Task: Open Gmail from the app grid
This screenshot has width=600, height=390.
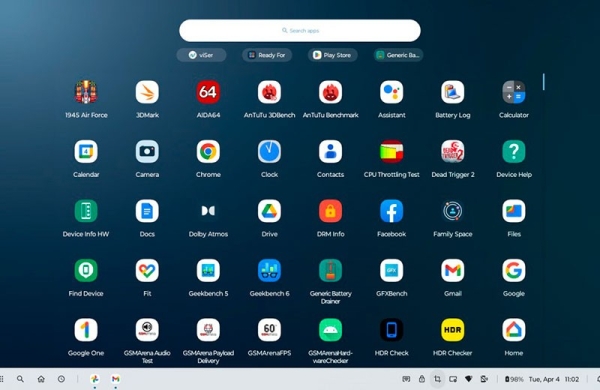Action: tap(453, 271)
